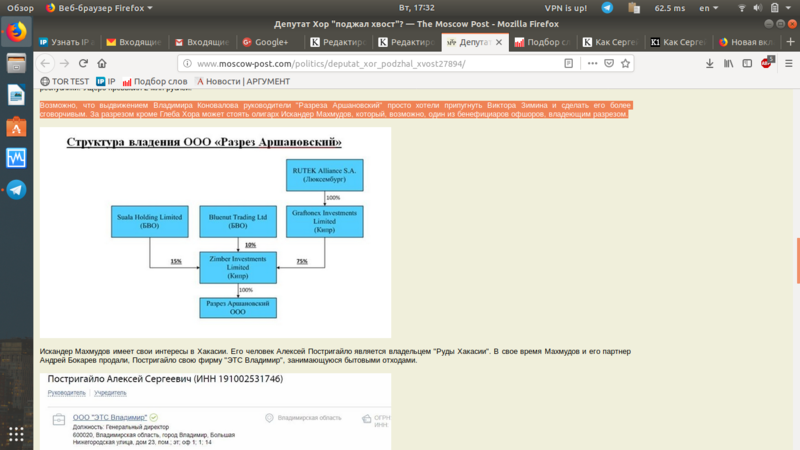
Task: Save page to Pocket
Action: tap(609, 63)
